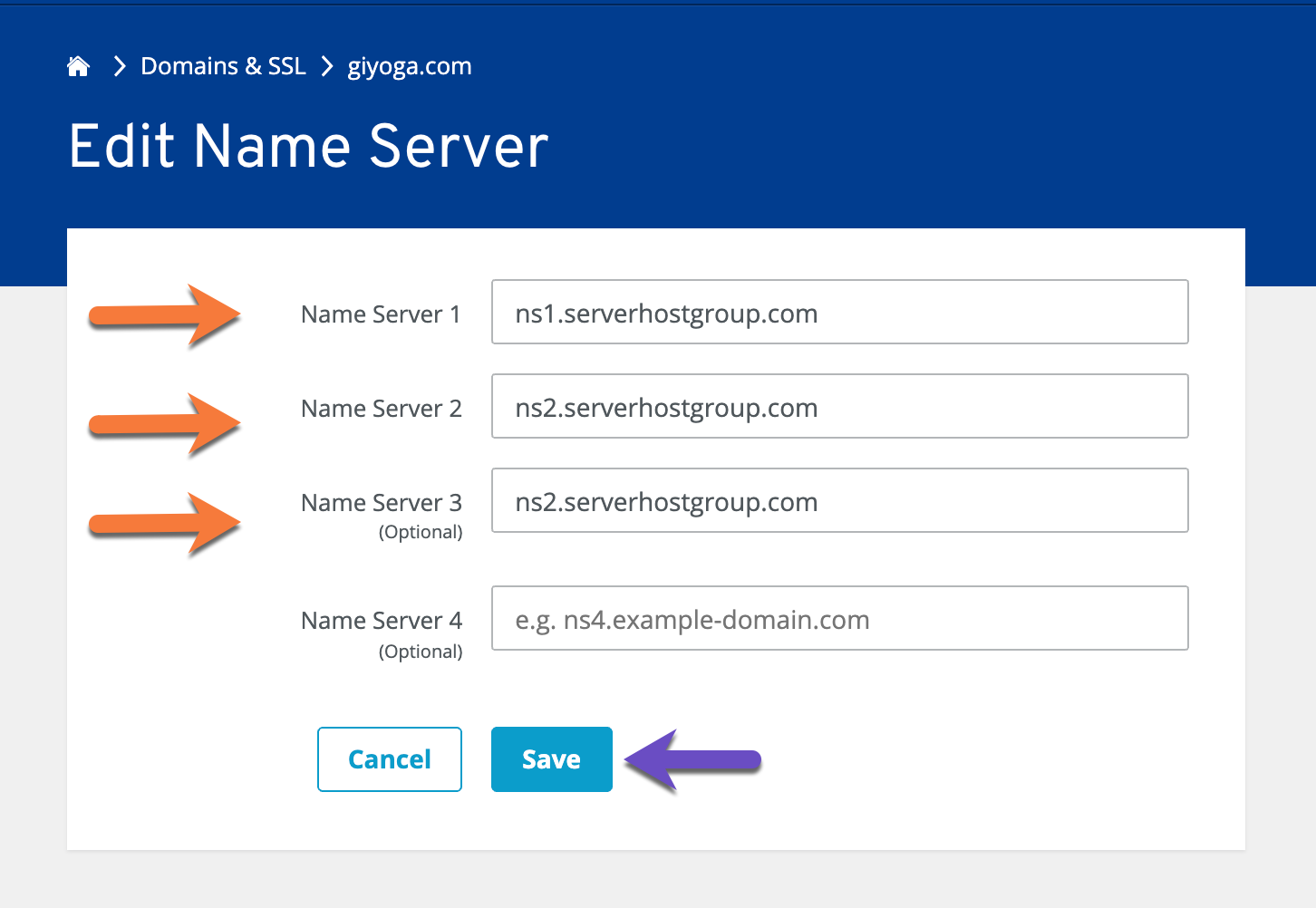Click the home icon in the breadcrumb
Viewport: 1316px width, 908px height.
tap(79, 66)
